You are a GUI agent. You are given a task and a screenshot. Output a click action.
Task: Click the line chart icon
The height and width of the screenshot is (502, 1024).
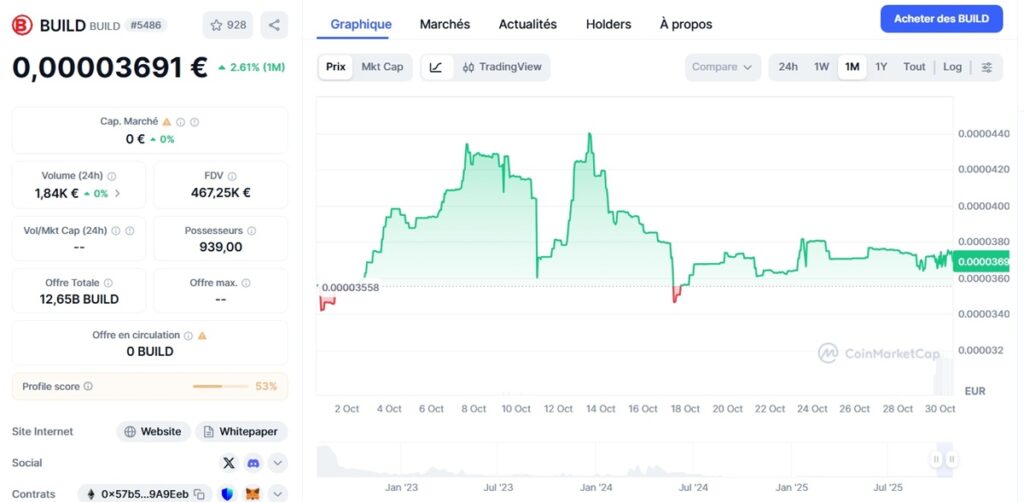click(x=436, y=67)
